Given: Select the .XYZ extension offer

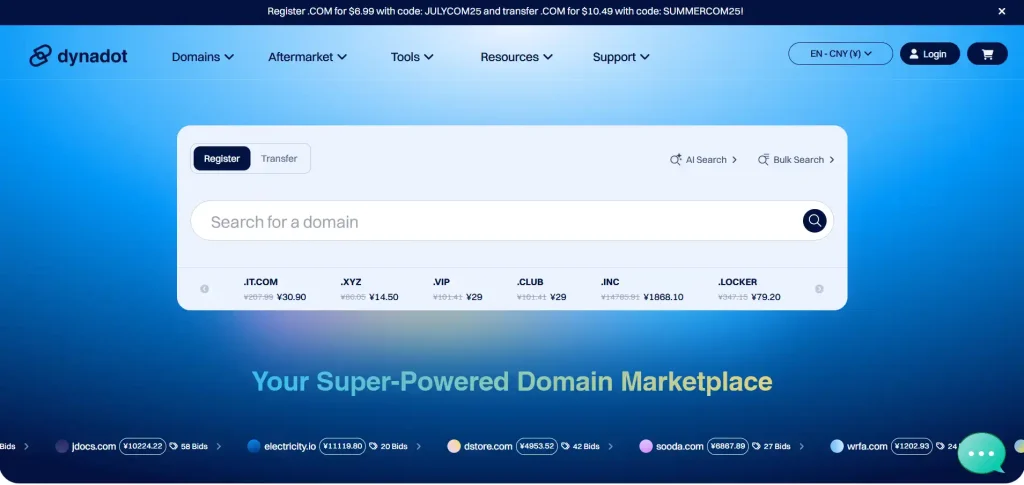Looking at the screenshot, I should 369,289.
